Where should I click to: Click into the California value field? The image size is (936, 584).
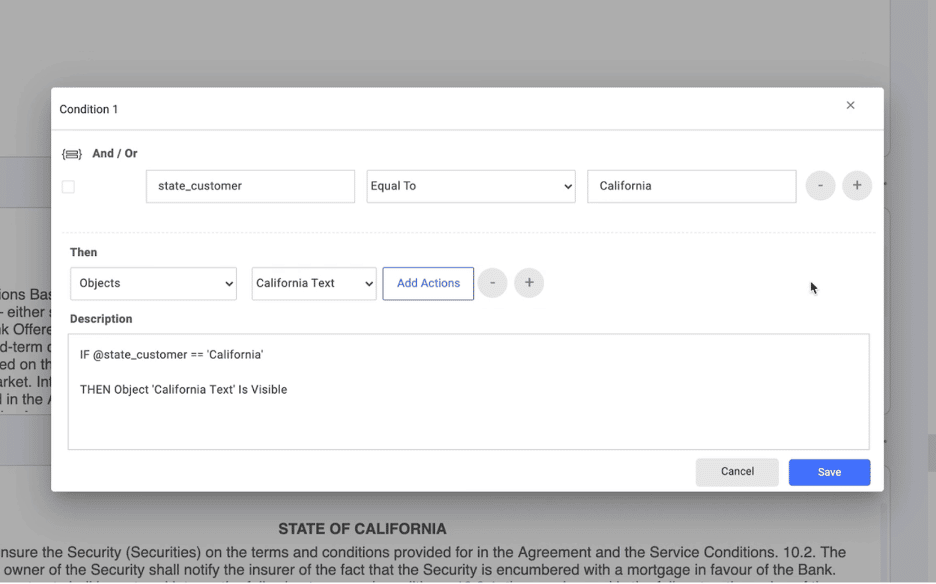[691, 186]
